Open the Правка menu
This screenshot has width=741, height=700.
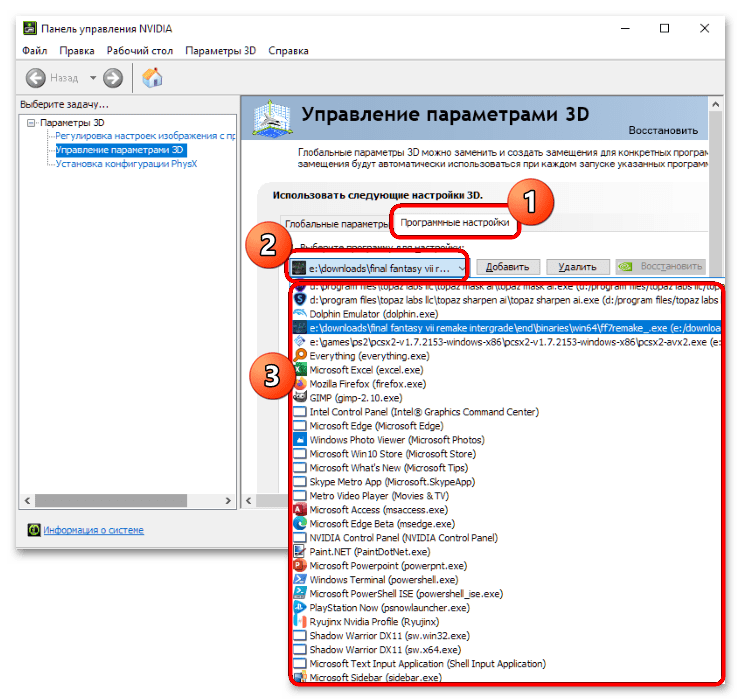tap(77, 51)
